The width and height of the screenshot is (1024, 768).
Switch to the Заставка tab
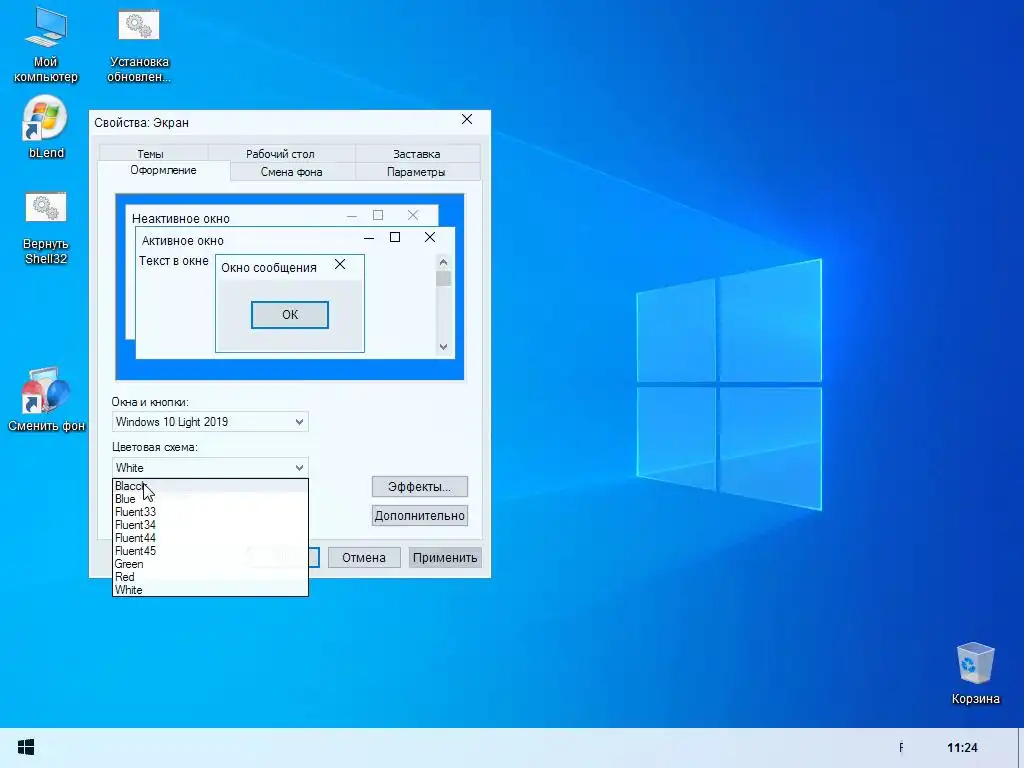pos(417,153)
